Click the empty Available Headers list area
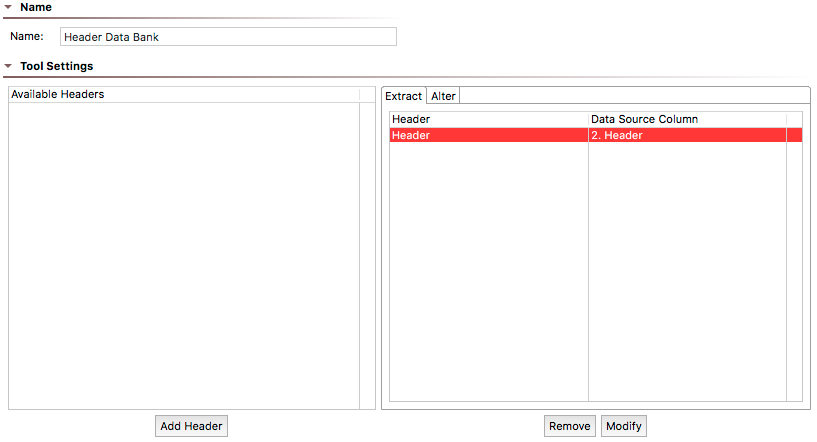817x442 pixels. tap(184, 255)
